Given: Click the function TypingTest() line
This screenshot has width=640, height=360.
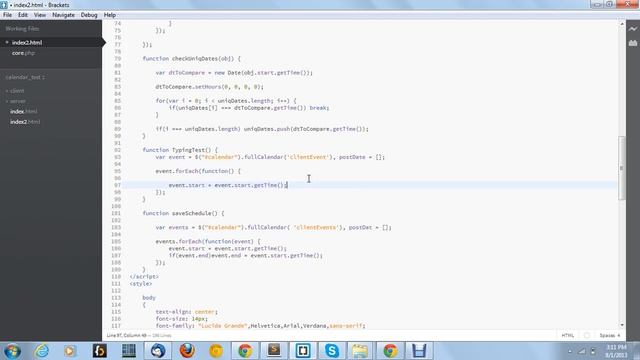Looking at the screenshot, I should tap(180, 150).
